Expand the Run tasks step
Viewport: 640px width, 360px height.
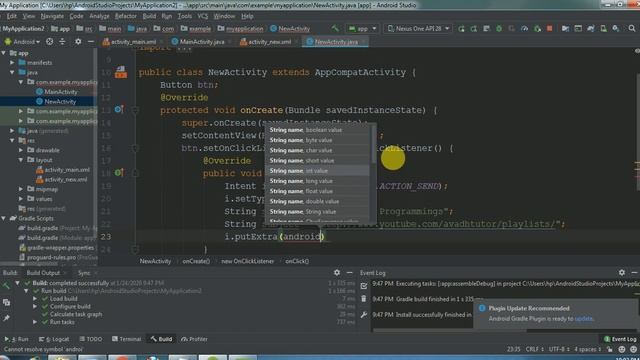(x=35, y=322)
